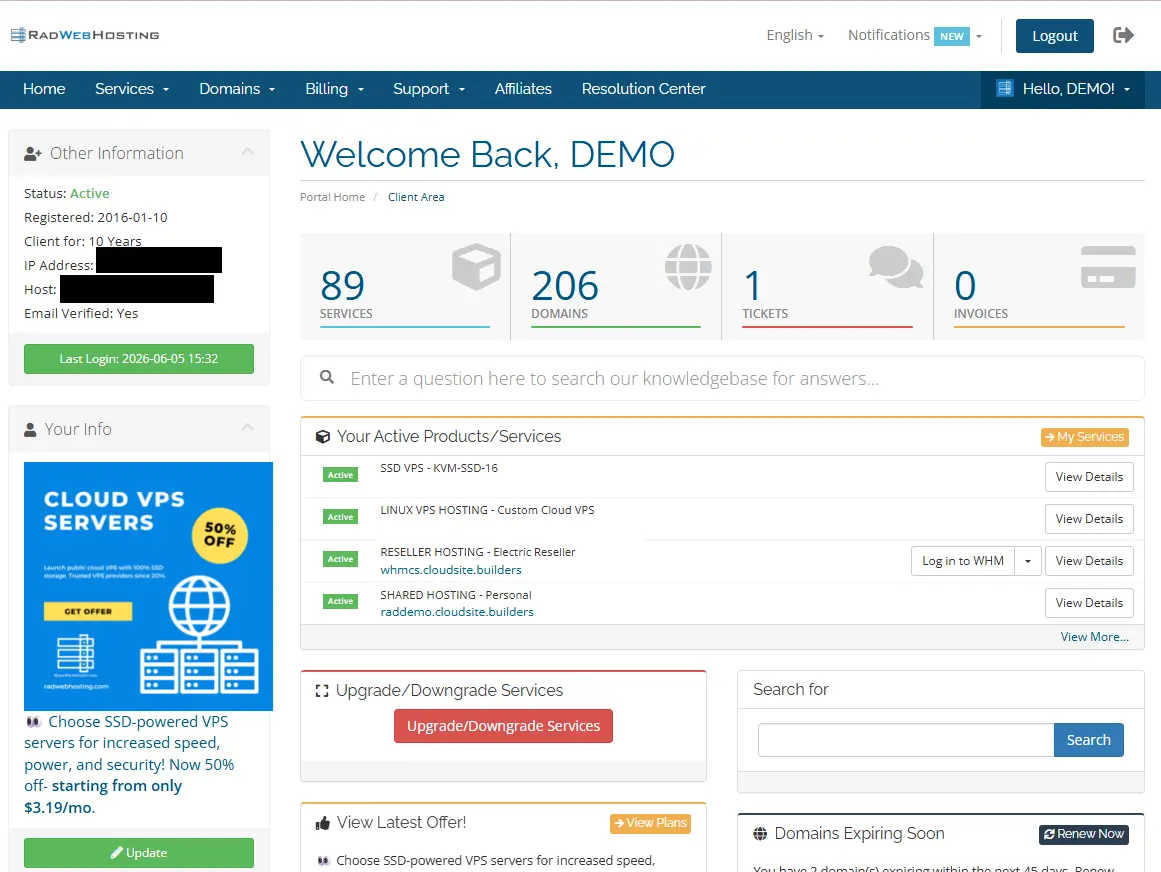Click the red Upgrade/Downgrade Services button
This screenshot has width=1161, height=872.
[x=503, y=726]
